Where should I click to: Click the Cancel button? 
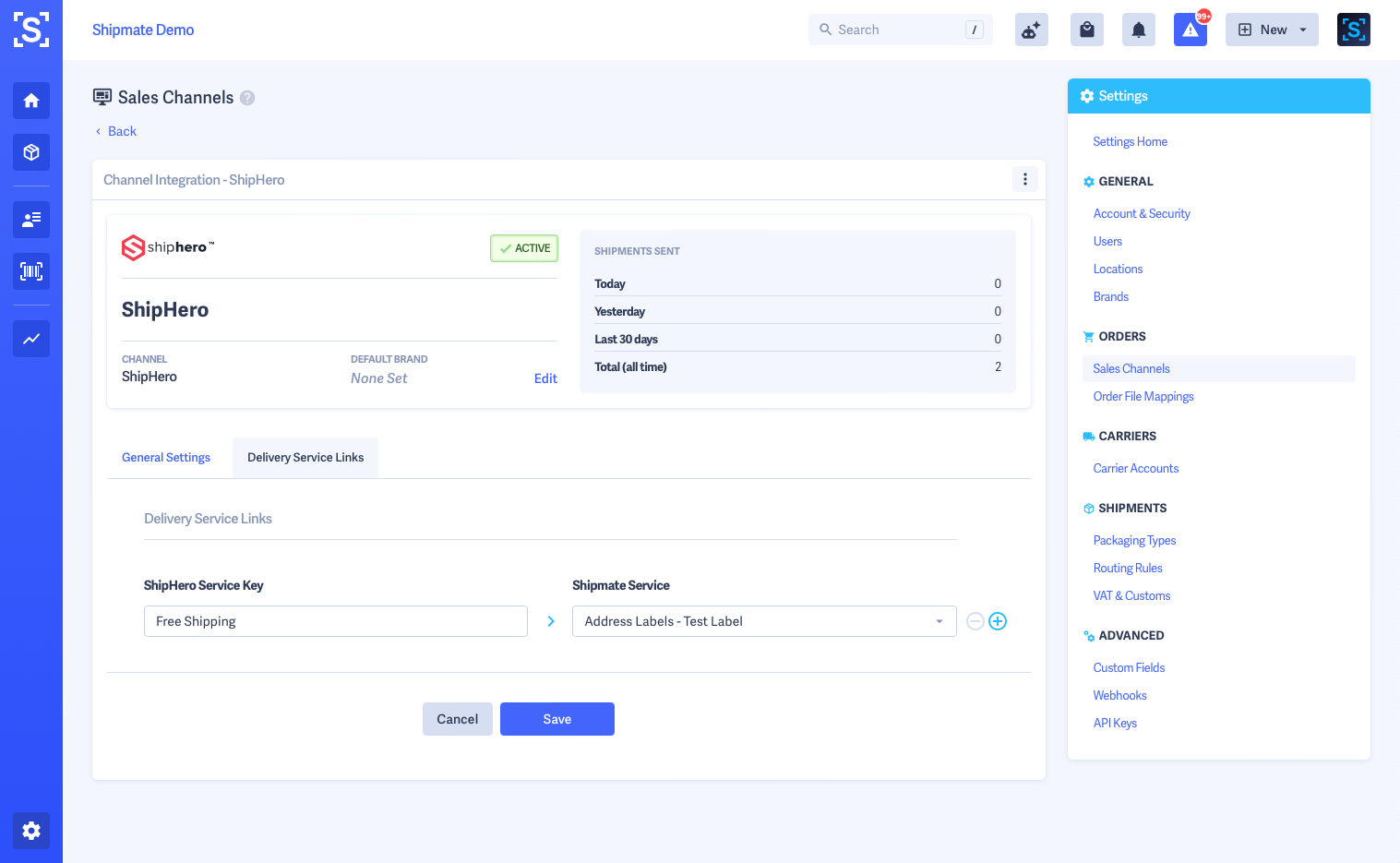point(458,719)
